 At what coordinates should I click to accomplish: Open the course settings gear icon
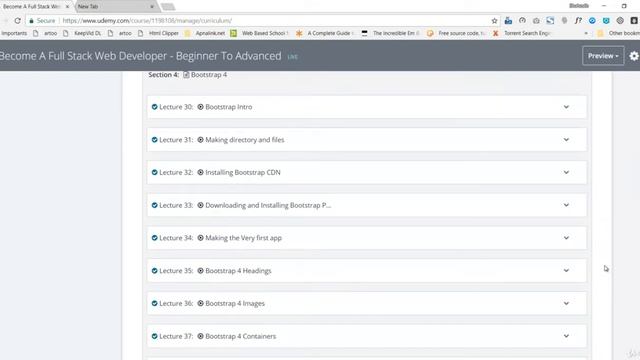pos(633,56)
